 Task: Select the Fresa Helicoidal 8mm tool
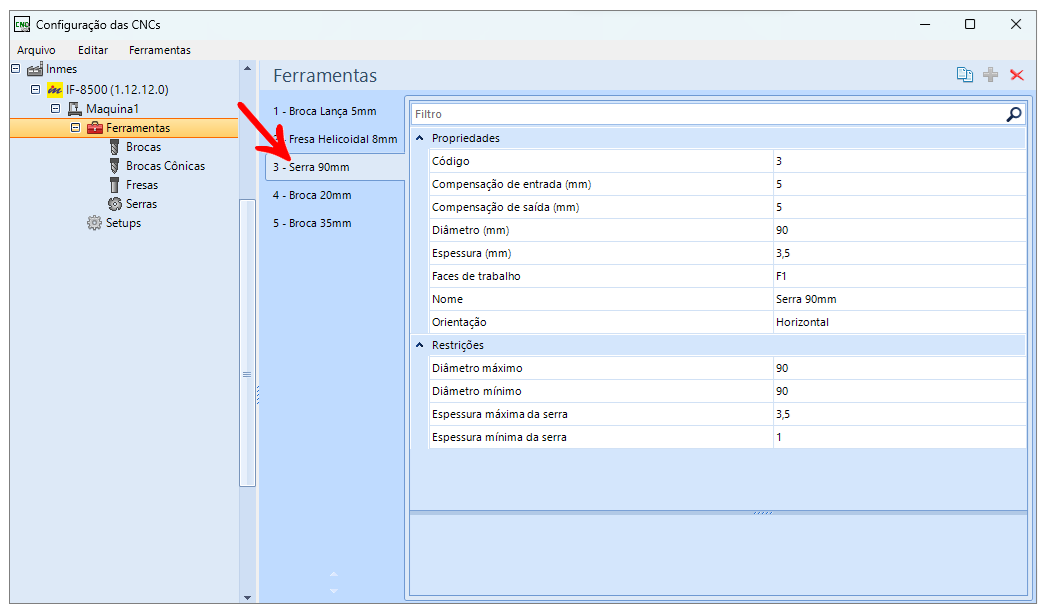(x=343, y=139)
